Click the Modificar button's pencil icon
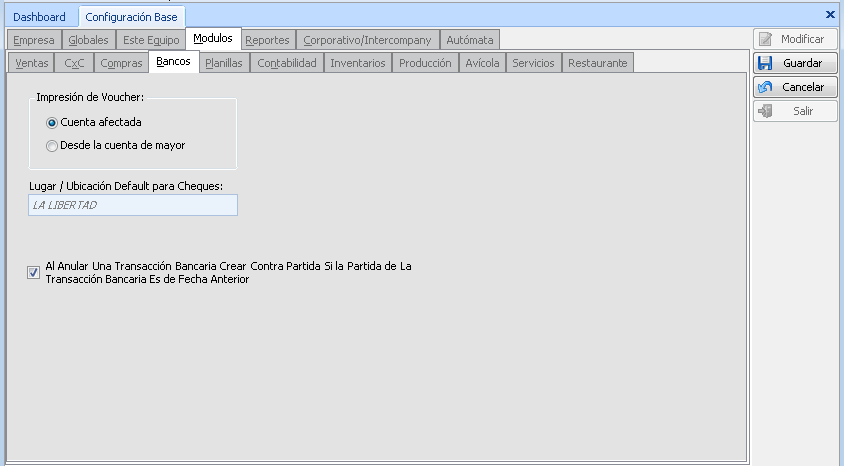Image resolution: width=844 pixels, height=466 pixels. [x=766, y=39]
